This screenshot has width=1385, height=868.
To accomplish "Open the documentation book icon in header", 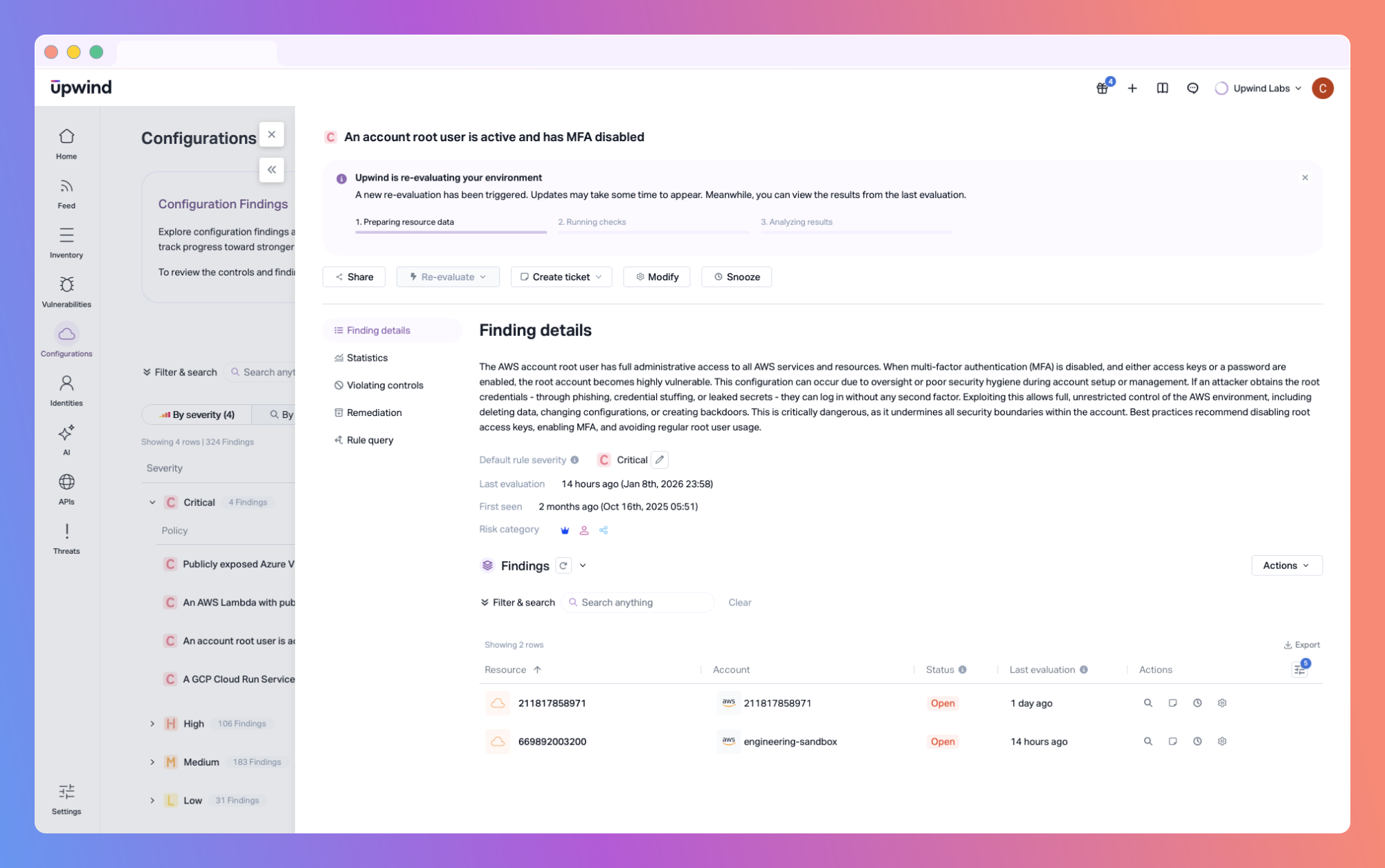I will 1162,89.
